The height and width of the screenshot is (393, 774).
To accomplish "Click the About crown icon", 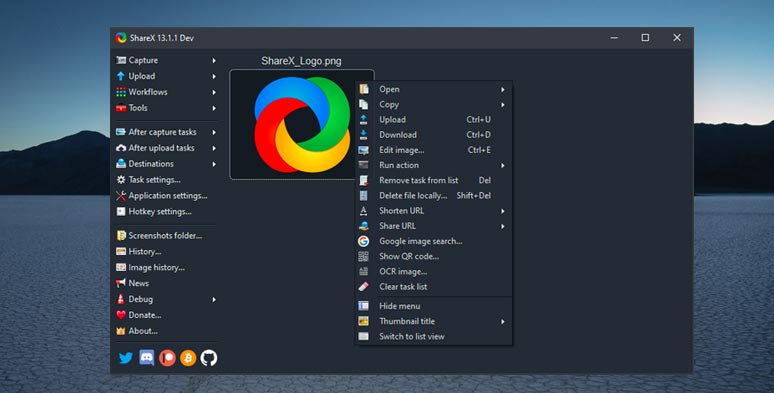I will 121,331.
